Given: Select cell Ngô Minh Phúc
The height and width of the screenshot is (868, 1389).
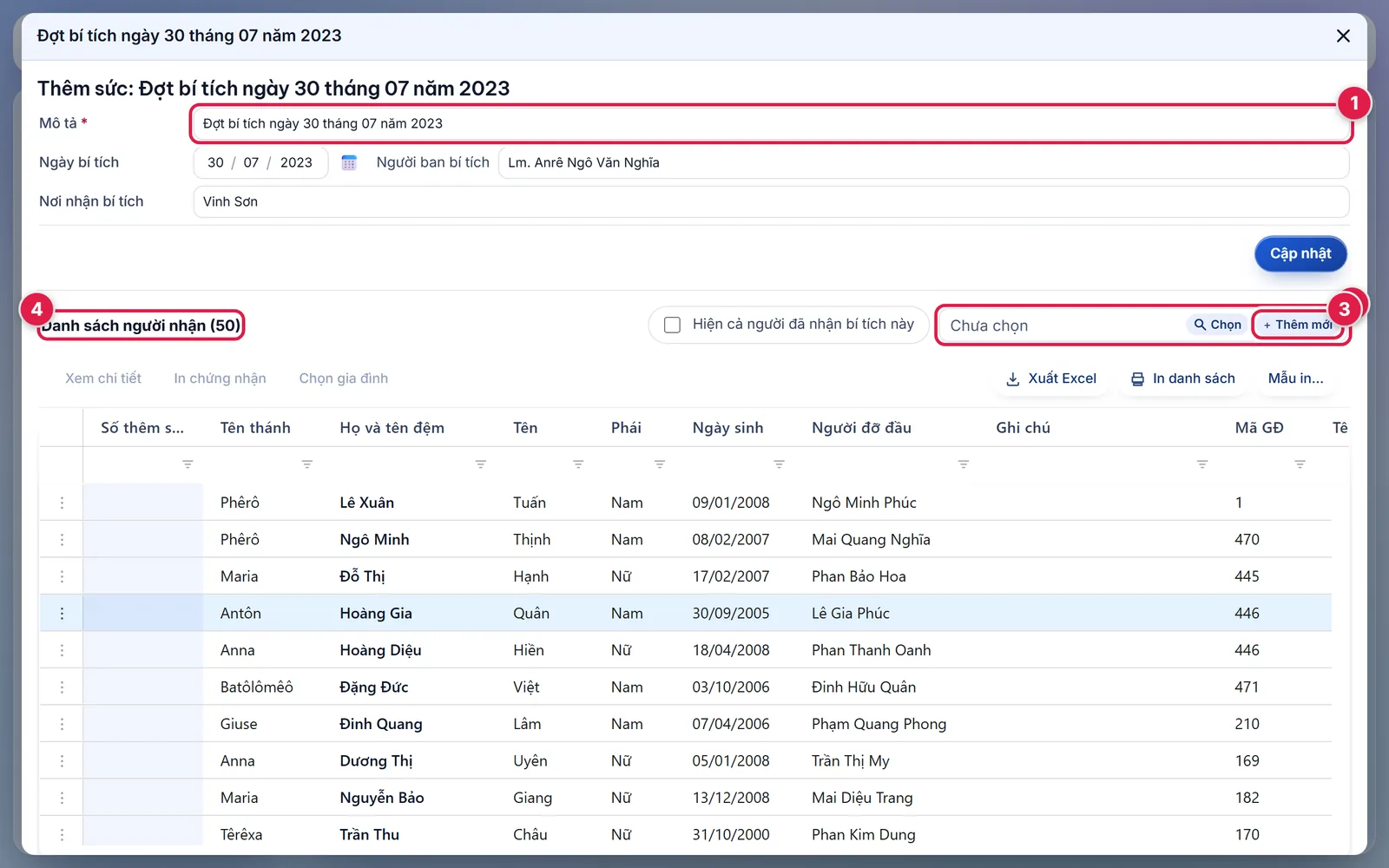Looking at the screenshot, I should point(864,503).
